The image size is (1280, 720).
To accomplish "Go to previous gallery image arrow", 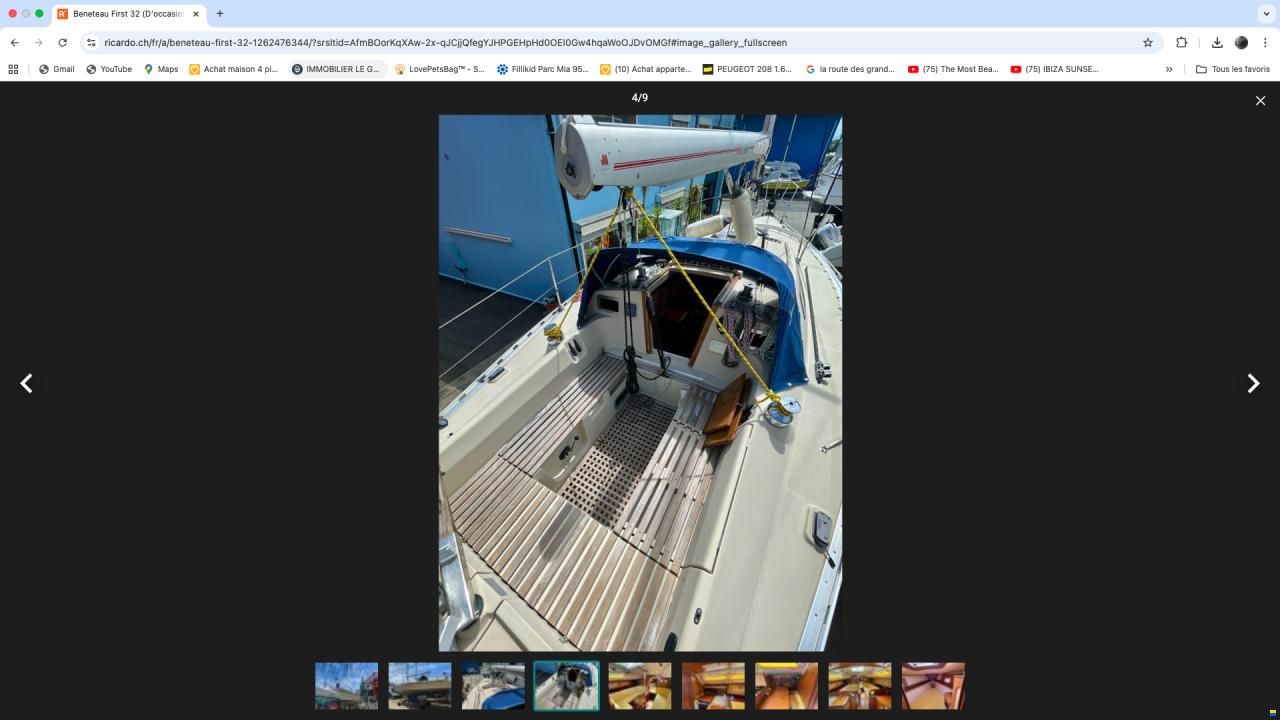I will 27,384.
